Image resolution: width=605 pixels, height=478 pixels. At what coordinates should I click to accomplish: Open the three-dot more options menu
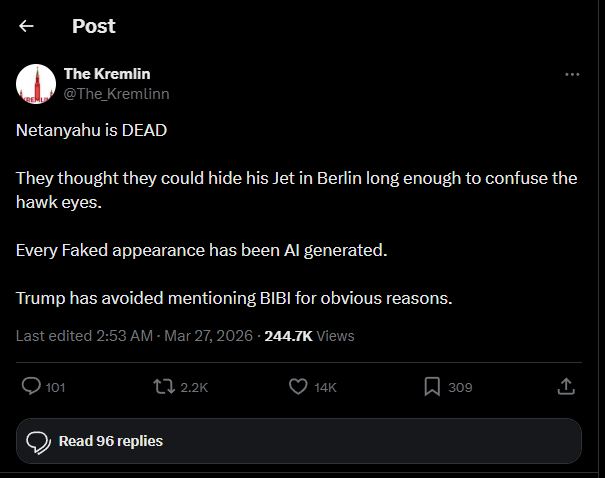[x=572, y=75]
